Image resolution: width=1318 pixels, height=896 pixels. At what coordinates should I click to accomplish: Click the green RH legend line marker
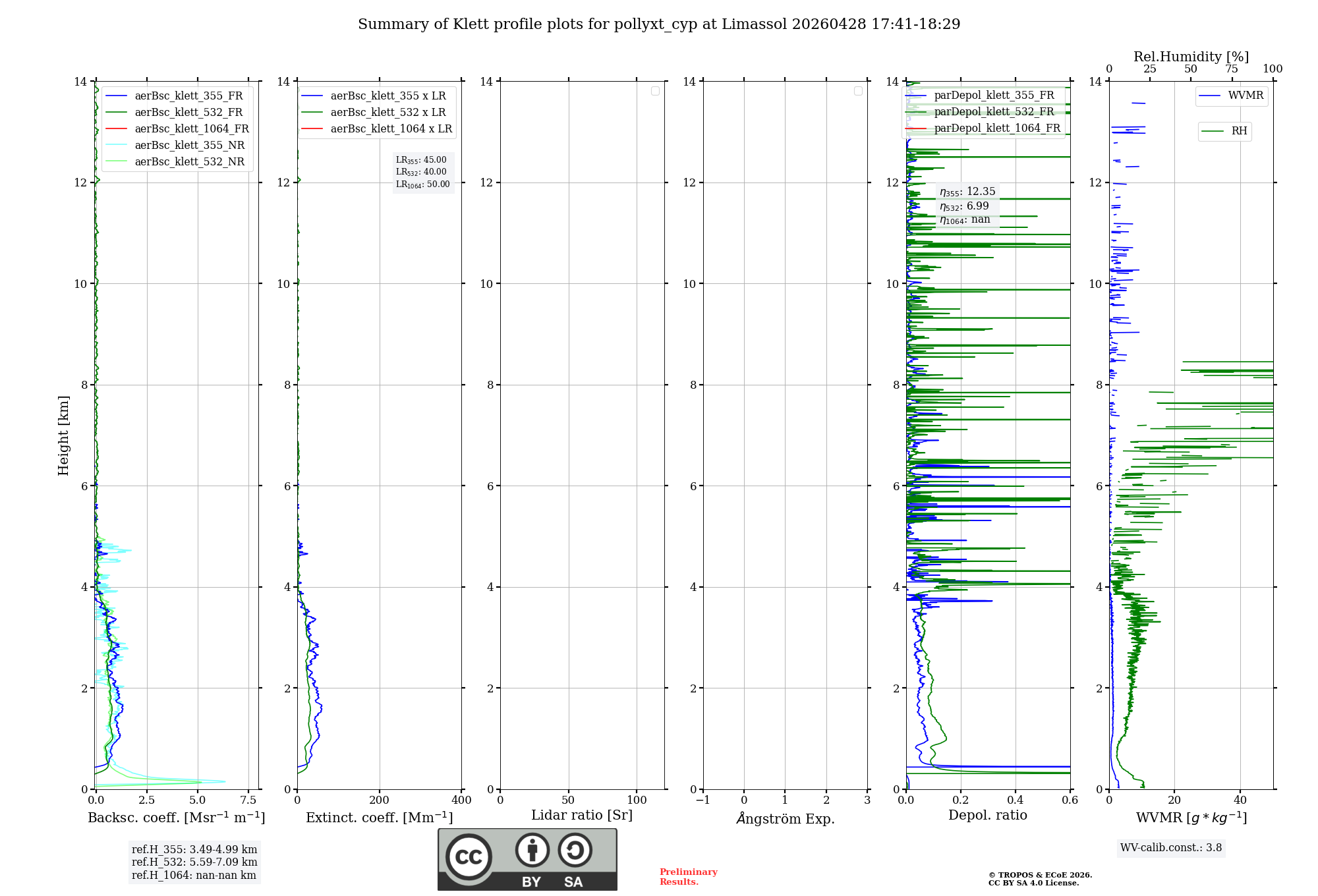click(1213, 131)
